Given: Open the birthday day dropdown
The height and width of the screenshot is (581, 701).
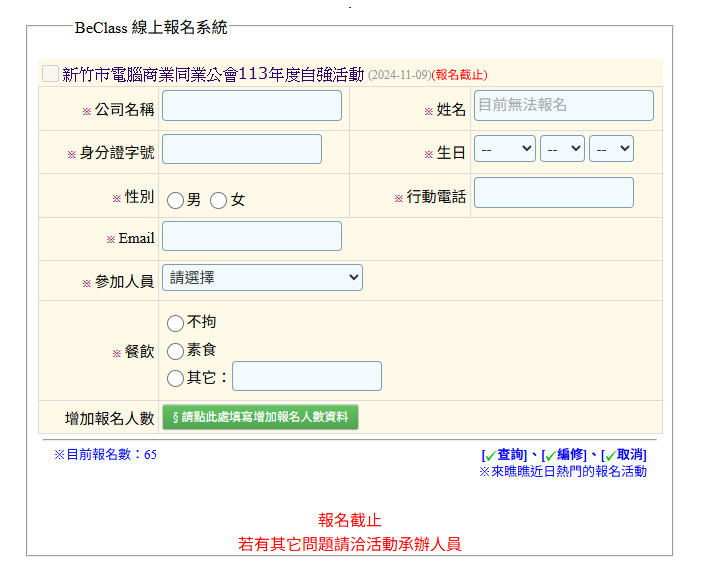Looking at the screenshot, I should 611,149.
